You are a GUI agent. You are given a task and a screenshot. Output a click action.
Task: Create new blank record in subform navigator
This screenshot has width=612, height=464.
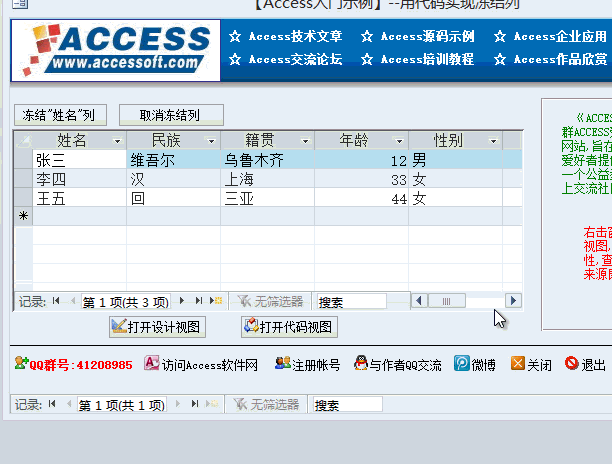pyautogui.click(x=216, y=300)
